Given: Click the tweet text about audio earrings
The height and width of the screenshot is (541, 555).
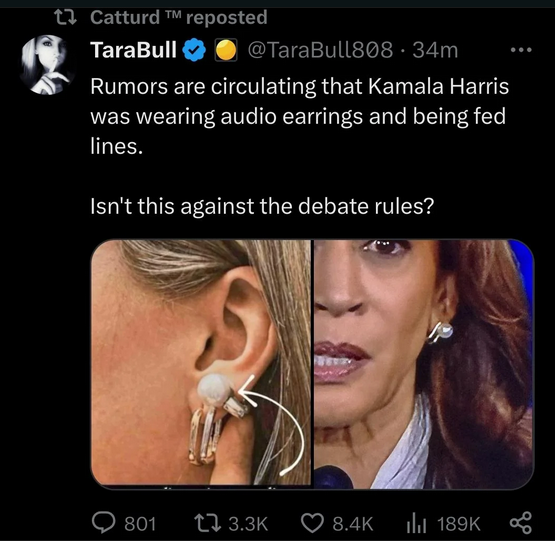Looking at the screenshot, I should pos(300,116).
